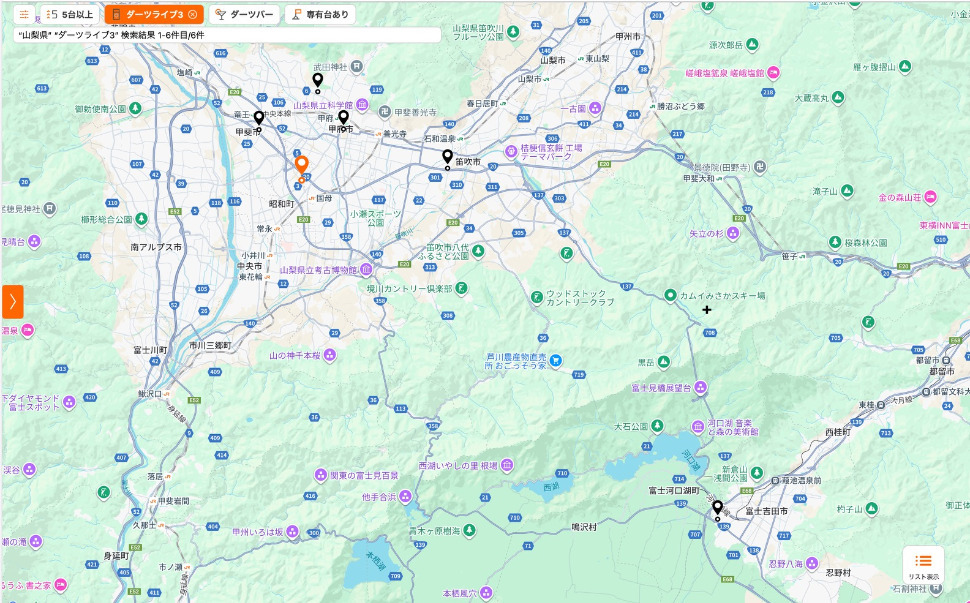Click the ウッドストック カントリークラブ golf icon
The image size is (970, 603).
[x=537, y=296]
